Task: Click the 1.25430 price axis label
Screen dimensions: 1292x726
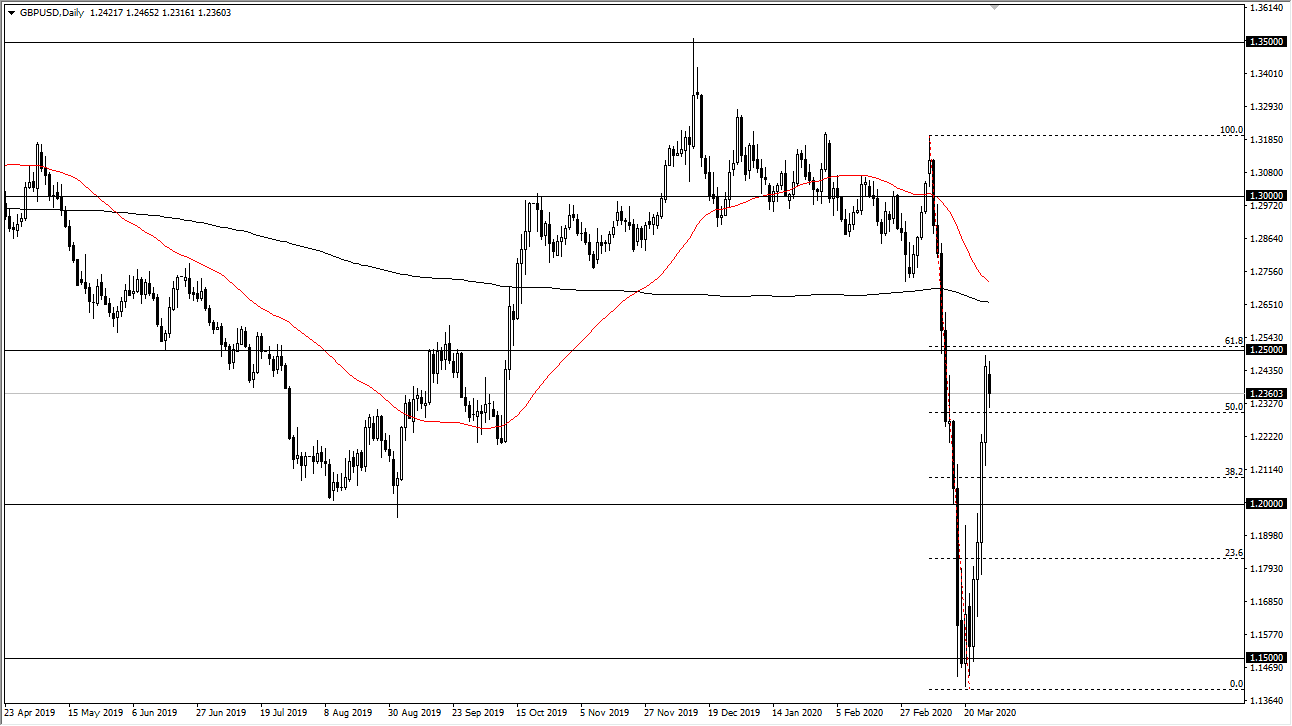Action: click(x=1267, y=338)
